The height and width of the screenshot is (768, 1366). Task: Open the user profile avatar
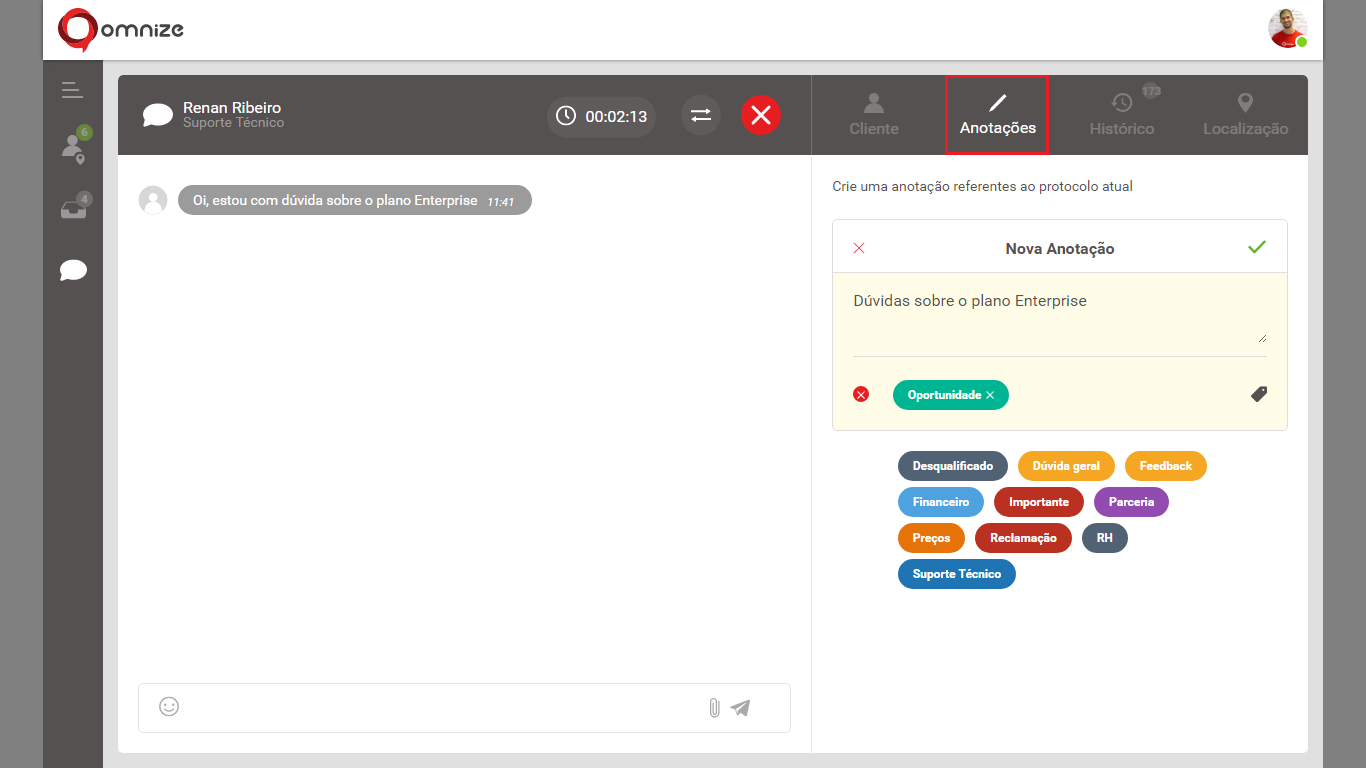pos(1288,29)
